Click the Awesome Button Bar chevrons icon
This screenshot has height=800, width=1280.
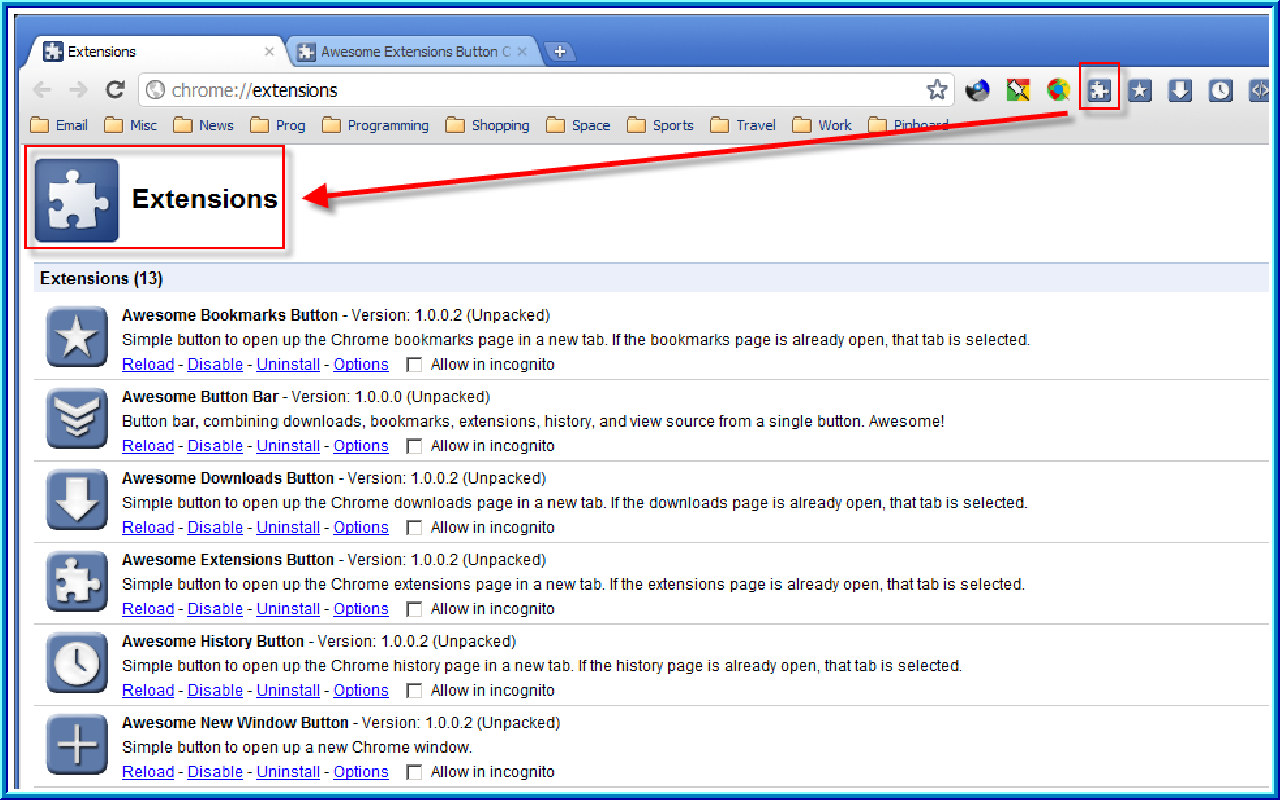(x=77, y=418)
